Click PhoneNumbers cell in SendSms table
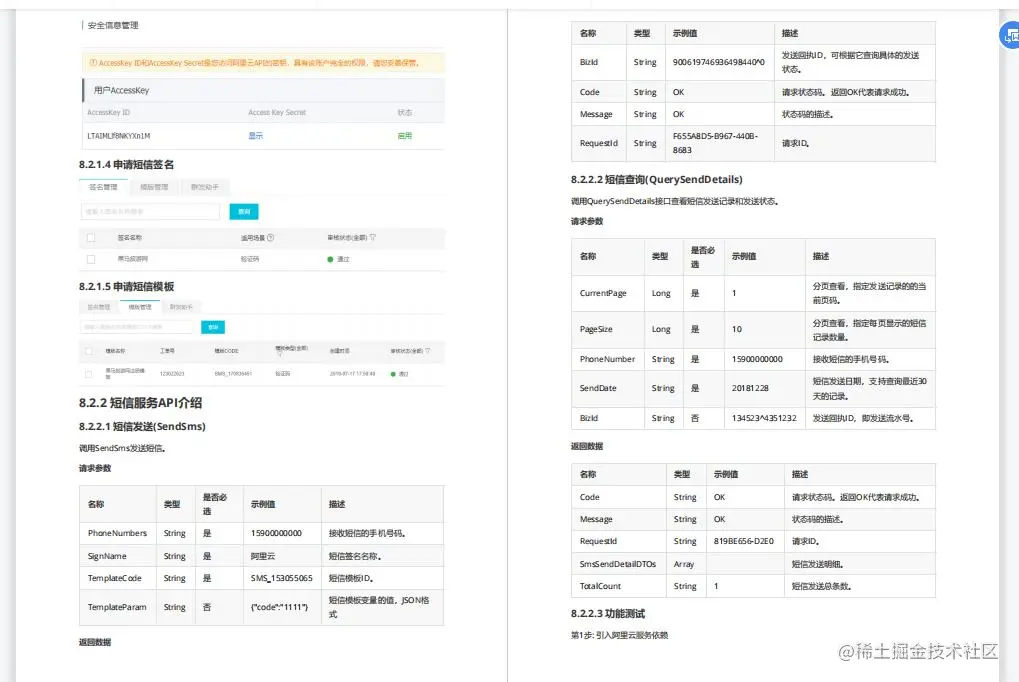 (x=118, y=533)
